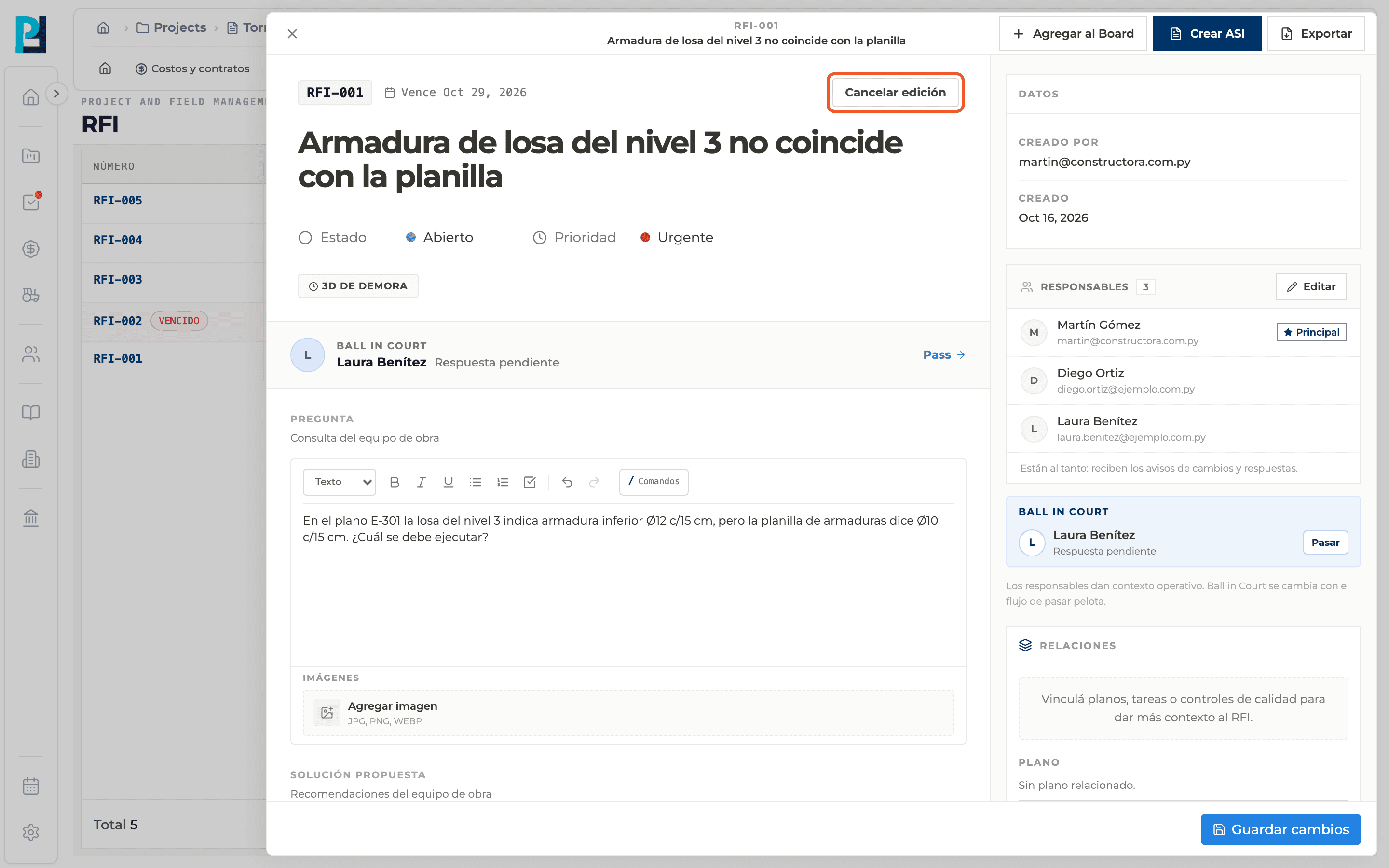This screenshot has height=868, width=1389.
Task: Redo the edit in the editor toolbar
Action: tap(594, 482)
